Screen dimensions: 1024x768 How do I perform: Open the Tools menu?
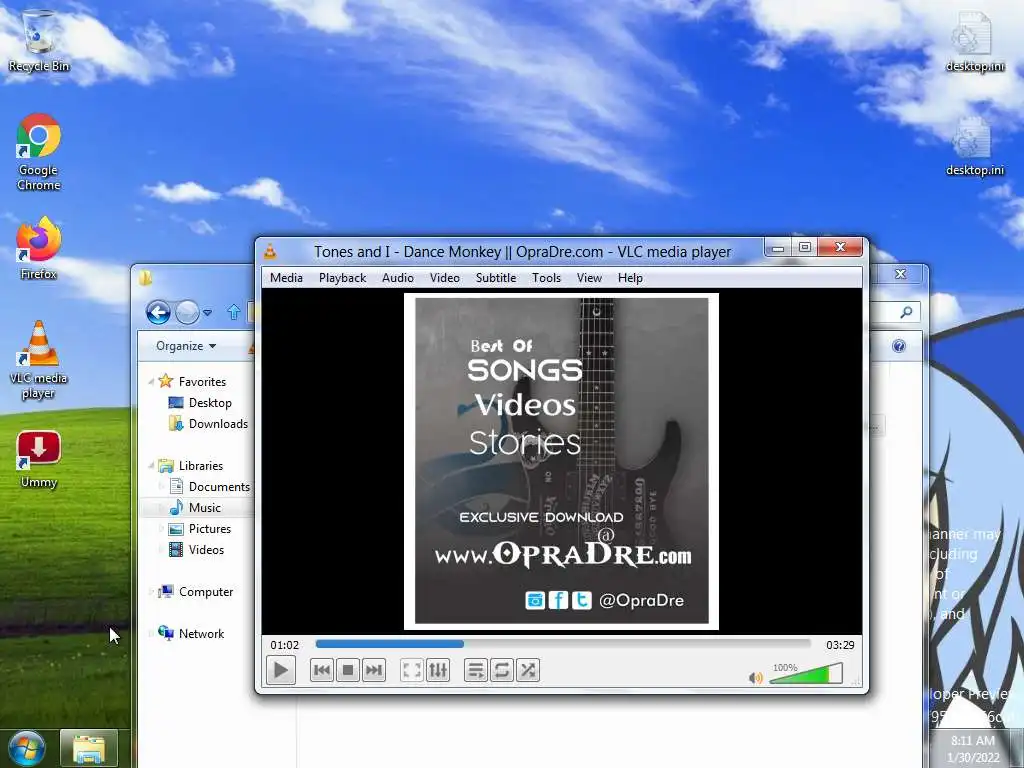[x=546, y=278]
